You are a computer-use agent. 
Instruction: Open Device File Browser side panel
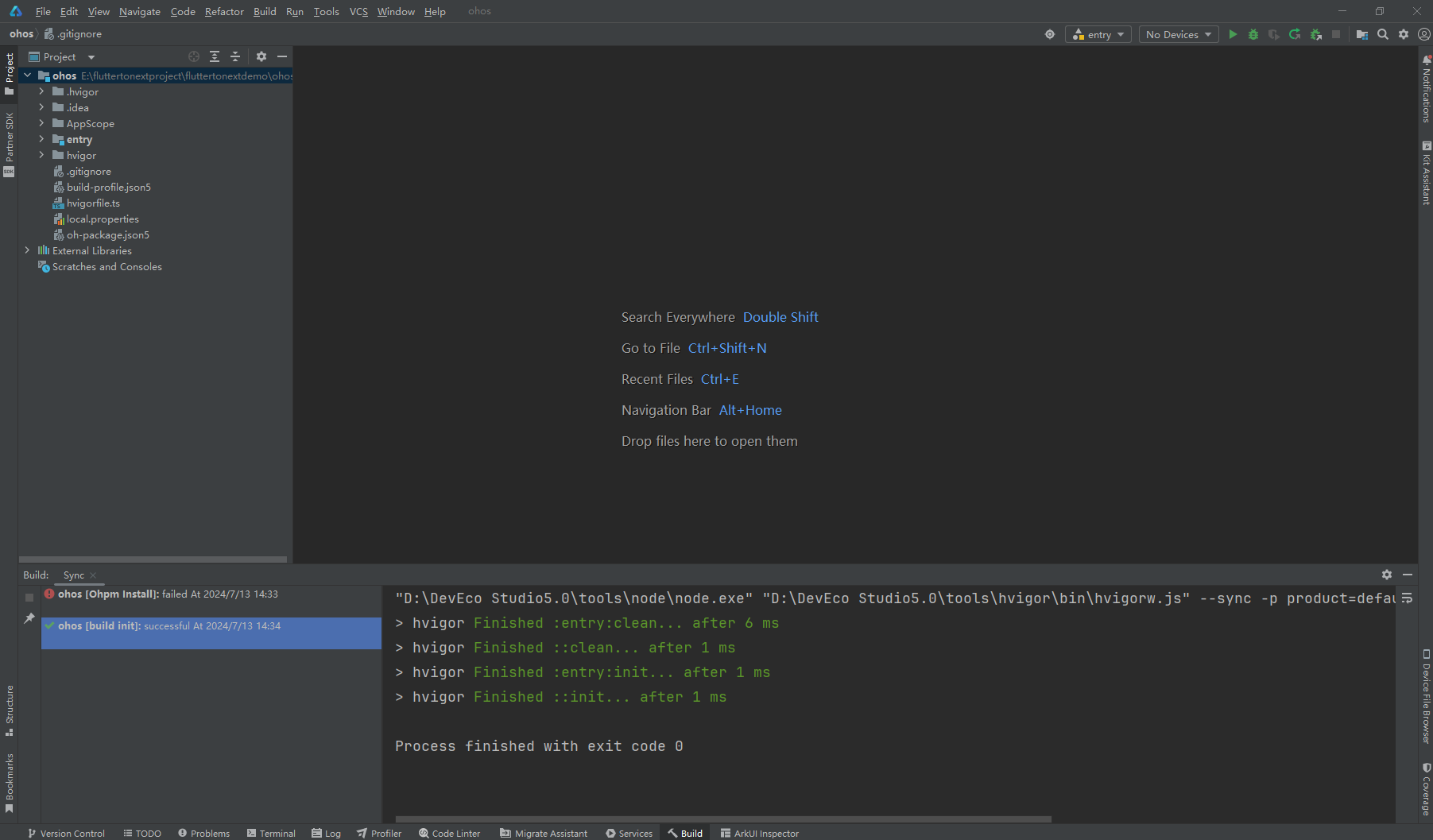[1426, 697]
